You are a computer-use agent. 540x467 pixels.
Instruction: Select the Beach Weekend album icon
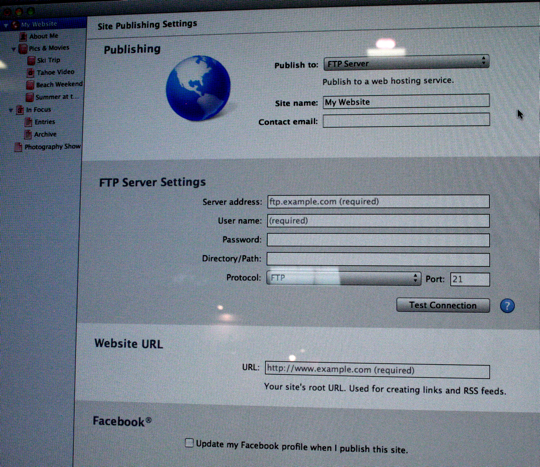(x=30, y=85)
